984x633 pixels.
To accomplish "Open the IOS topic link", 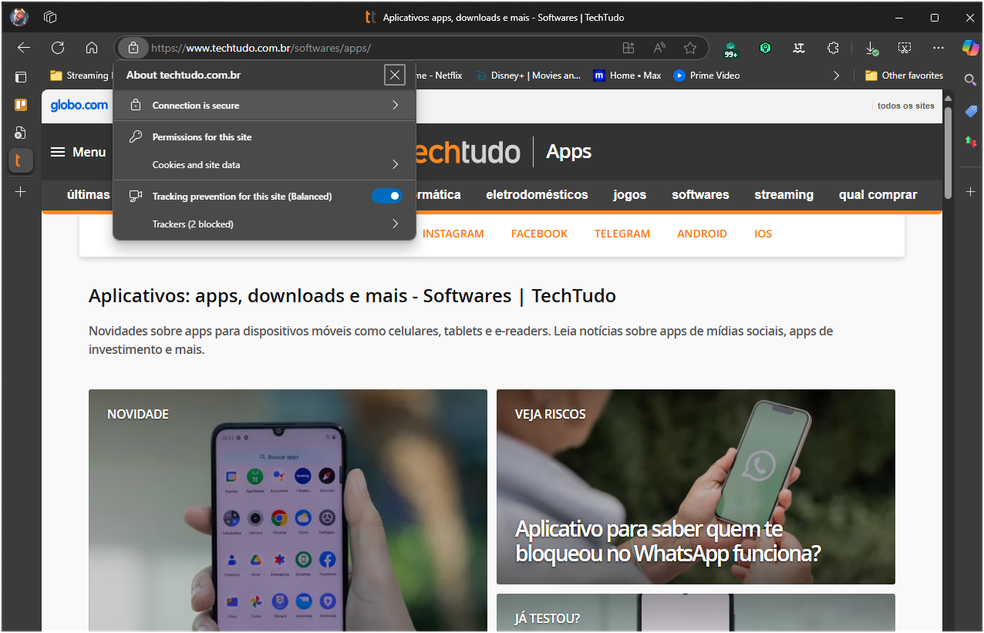I will point(763,233).
